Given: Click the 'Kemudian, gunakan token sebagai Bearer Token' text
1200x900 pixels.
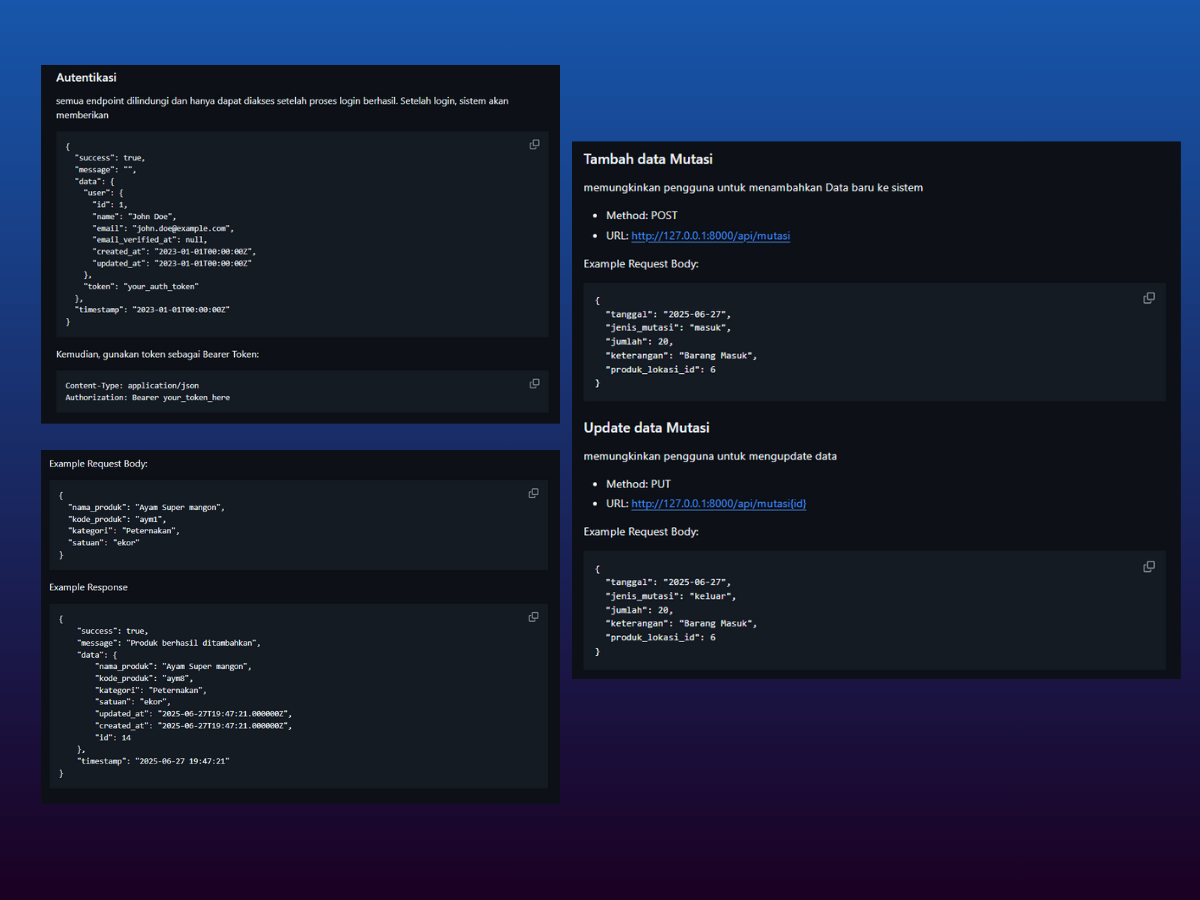Looking at the screenshot, I should click(x=157, y=354).
